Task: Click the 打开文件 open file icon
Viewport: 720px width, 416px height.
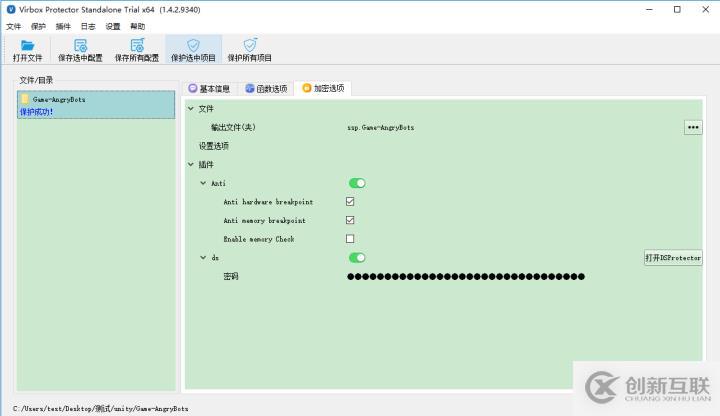Action: point(27,45)
